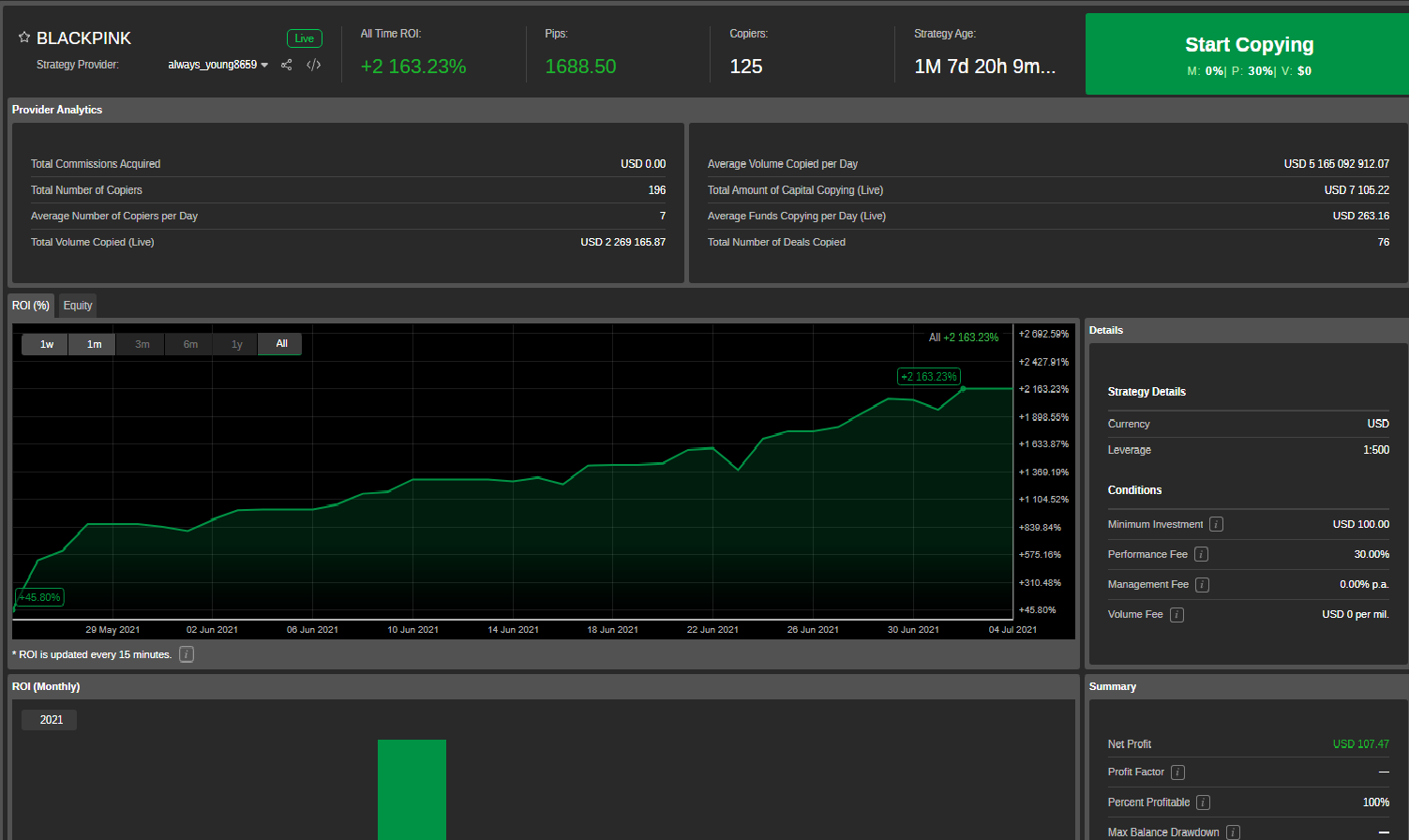Click the BLACKPINK strategy title
The width and height of the screenshot is (1409, 840).
tap(83, 38)
